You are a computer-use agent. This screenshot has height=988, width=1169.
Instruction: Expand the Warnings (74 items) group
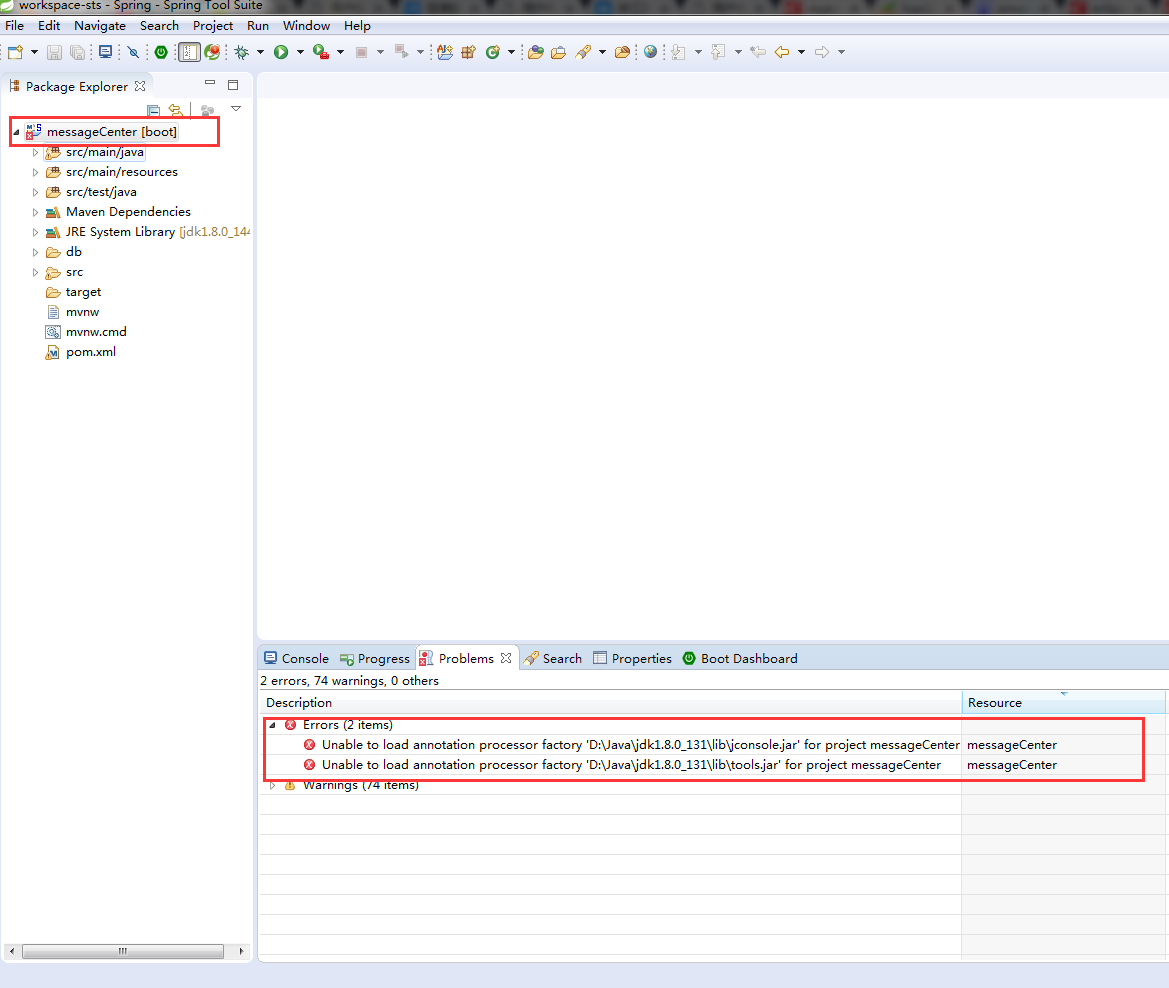[x=273, y=786]
